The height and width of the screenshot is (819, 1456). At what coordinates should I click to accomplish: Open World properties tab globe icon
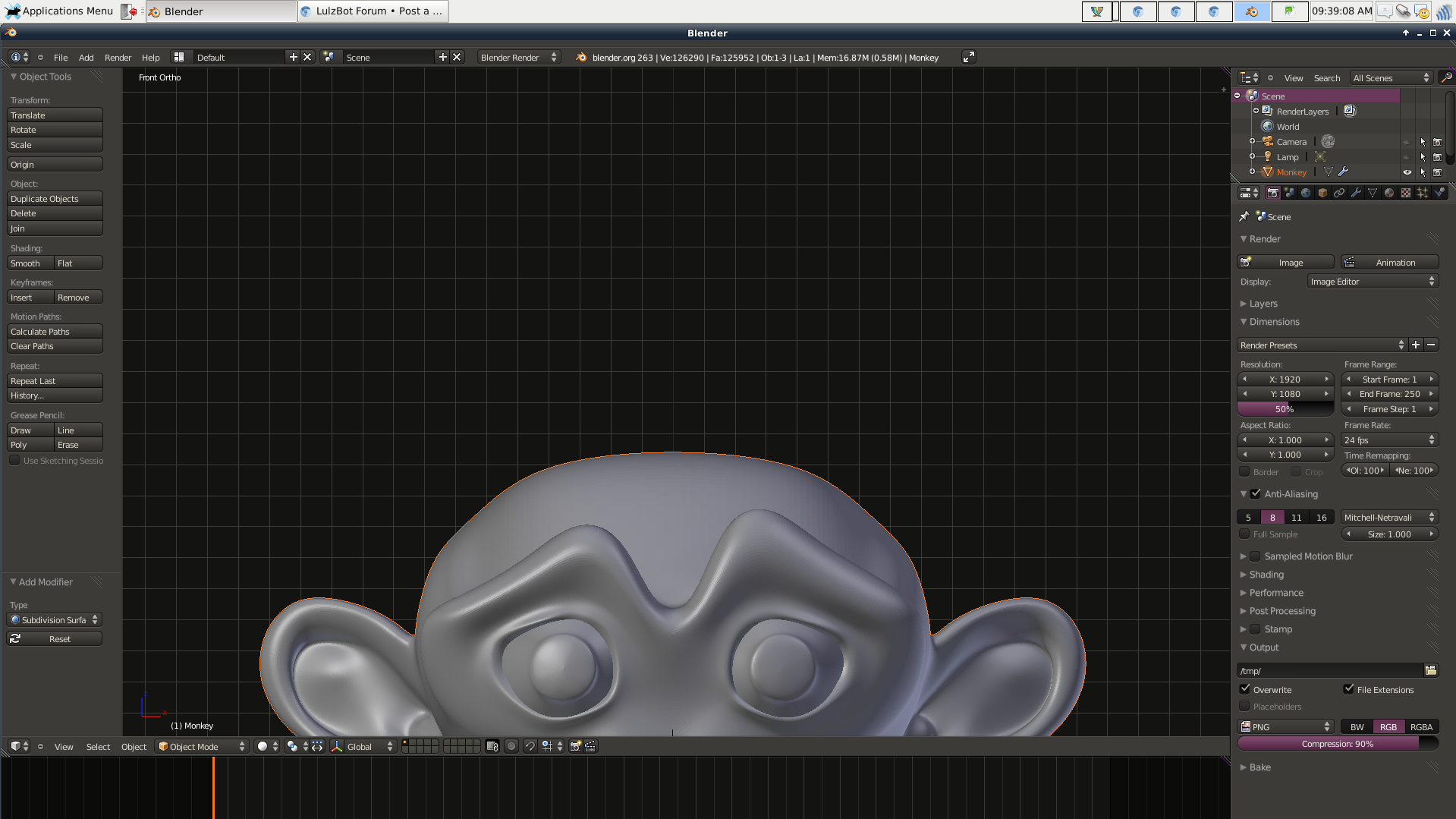coord(1306,193)
